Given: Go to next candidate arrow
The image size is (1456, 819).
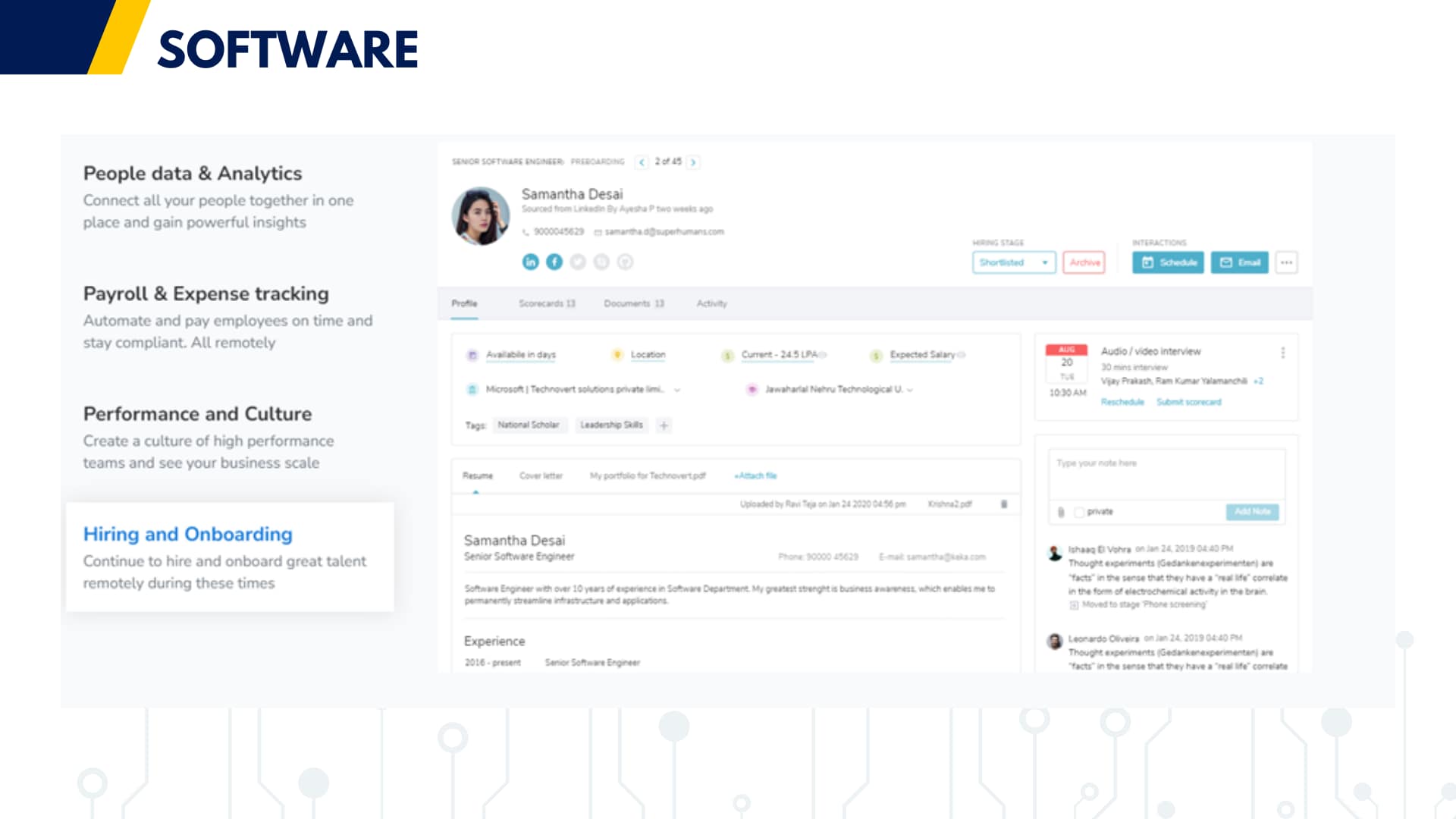Looking at the screenshot, I should coord(693,162).
